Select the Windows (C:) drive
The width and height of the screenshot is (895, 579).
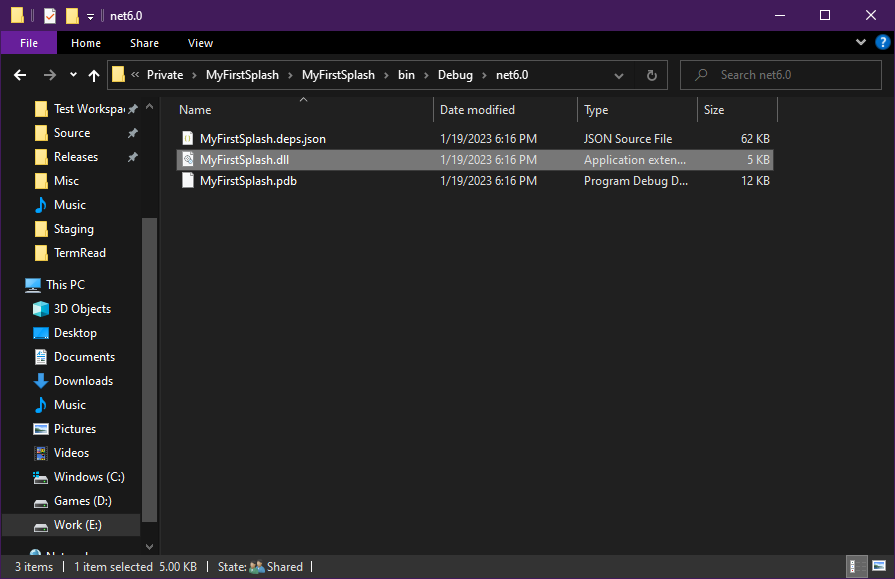89,477
